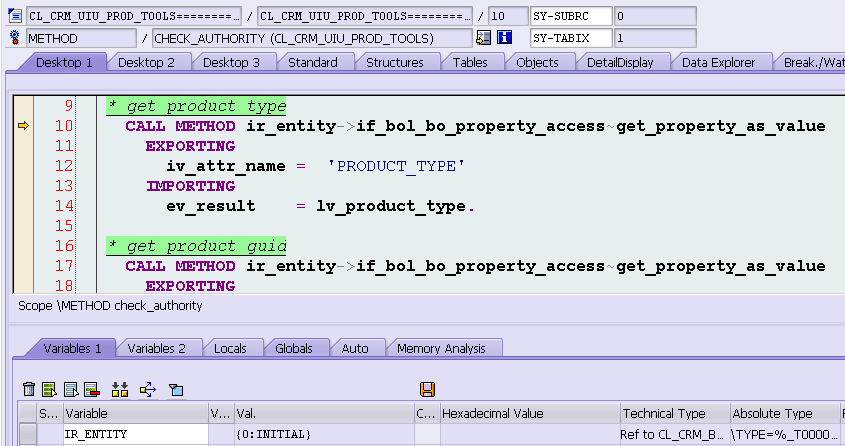The height and width of the screenshot is (446, 845).
Task: Click the second CL_CRM_UIU_PROD_TOOLS include field
Action: point(365,16)
